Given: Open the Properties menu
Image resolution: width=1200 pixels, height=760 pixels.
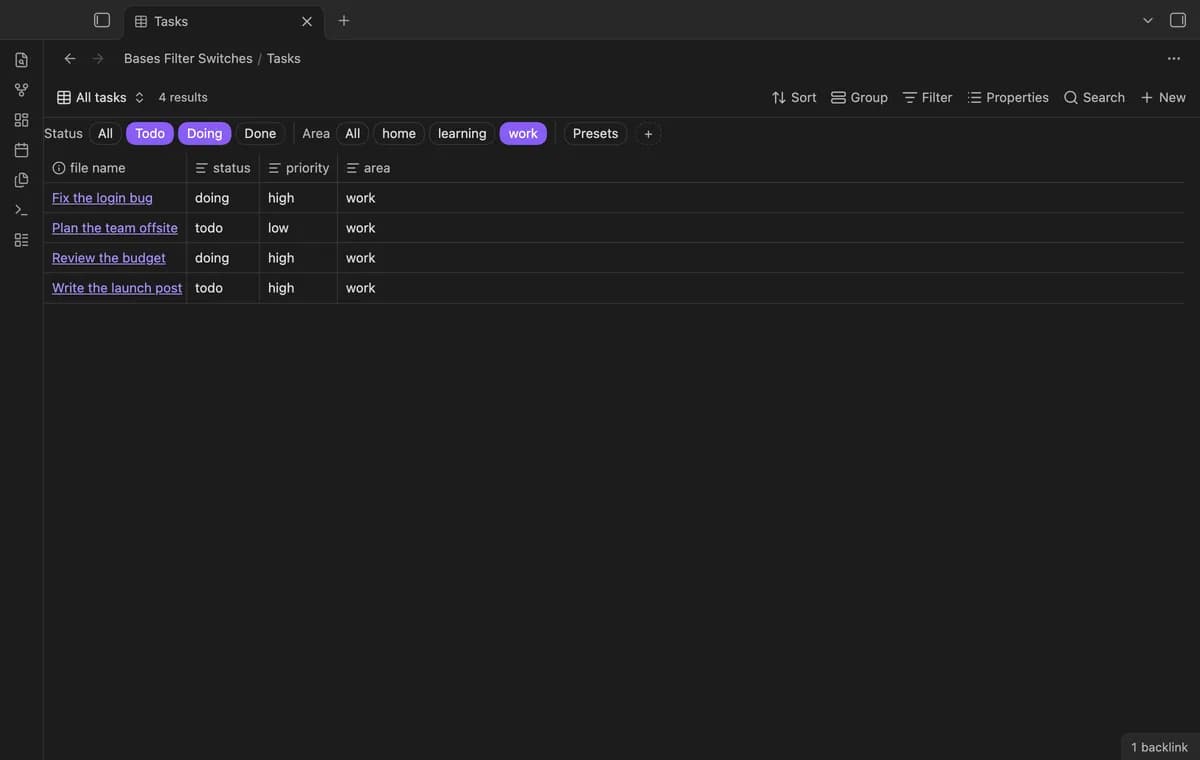Looking at the screenshot, I should (x=1008, y=97).
